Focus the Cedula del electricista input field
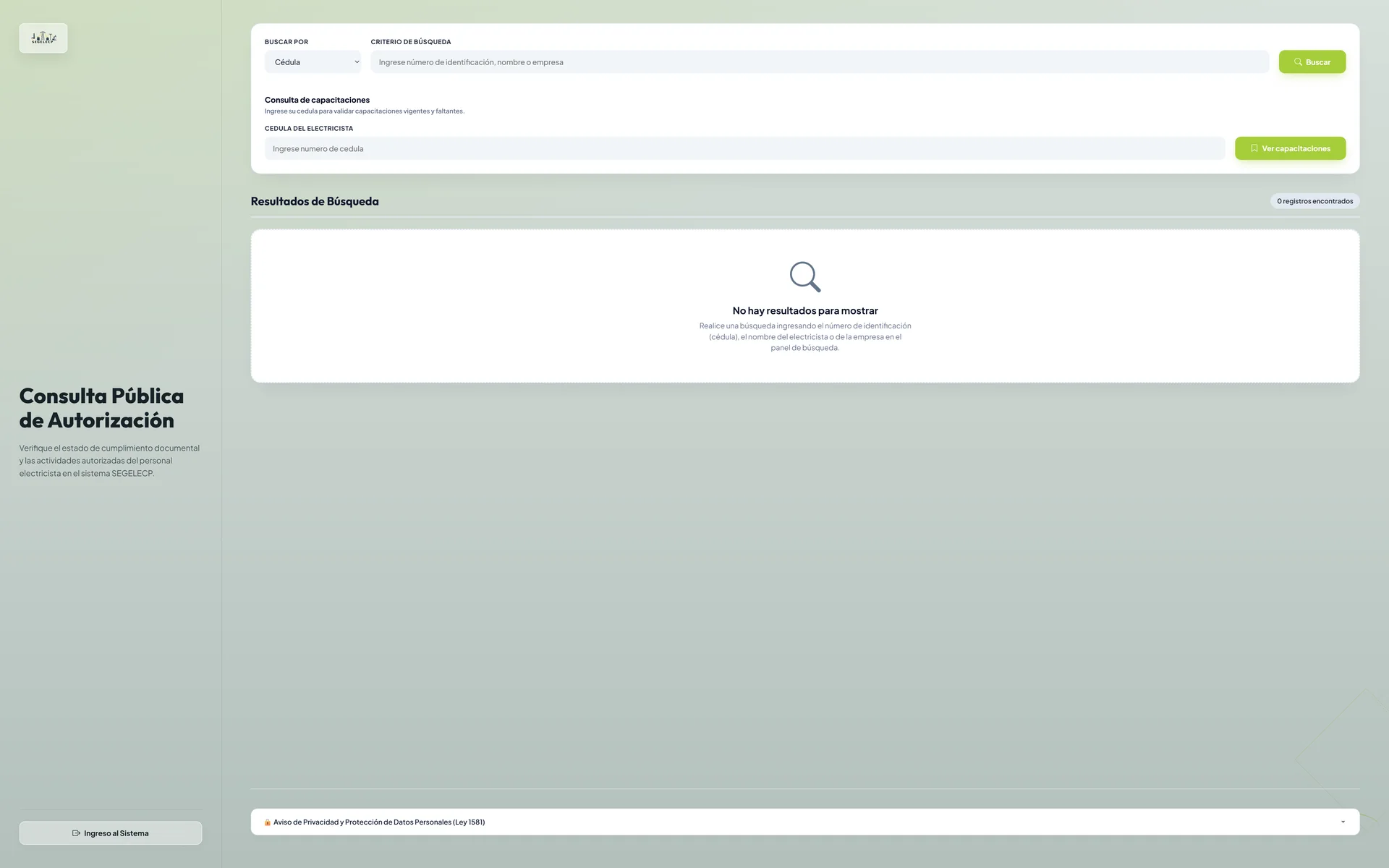 744,148
